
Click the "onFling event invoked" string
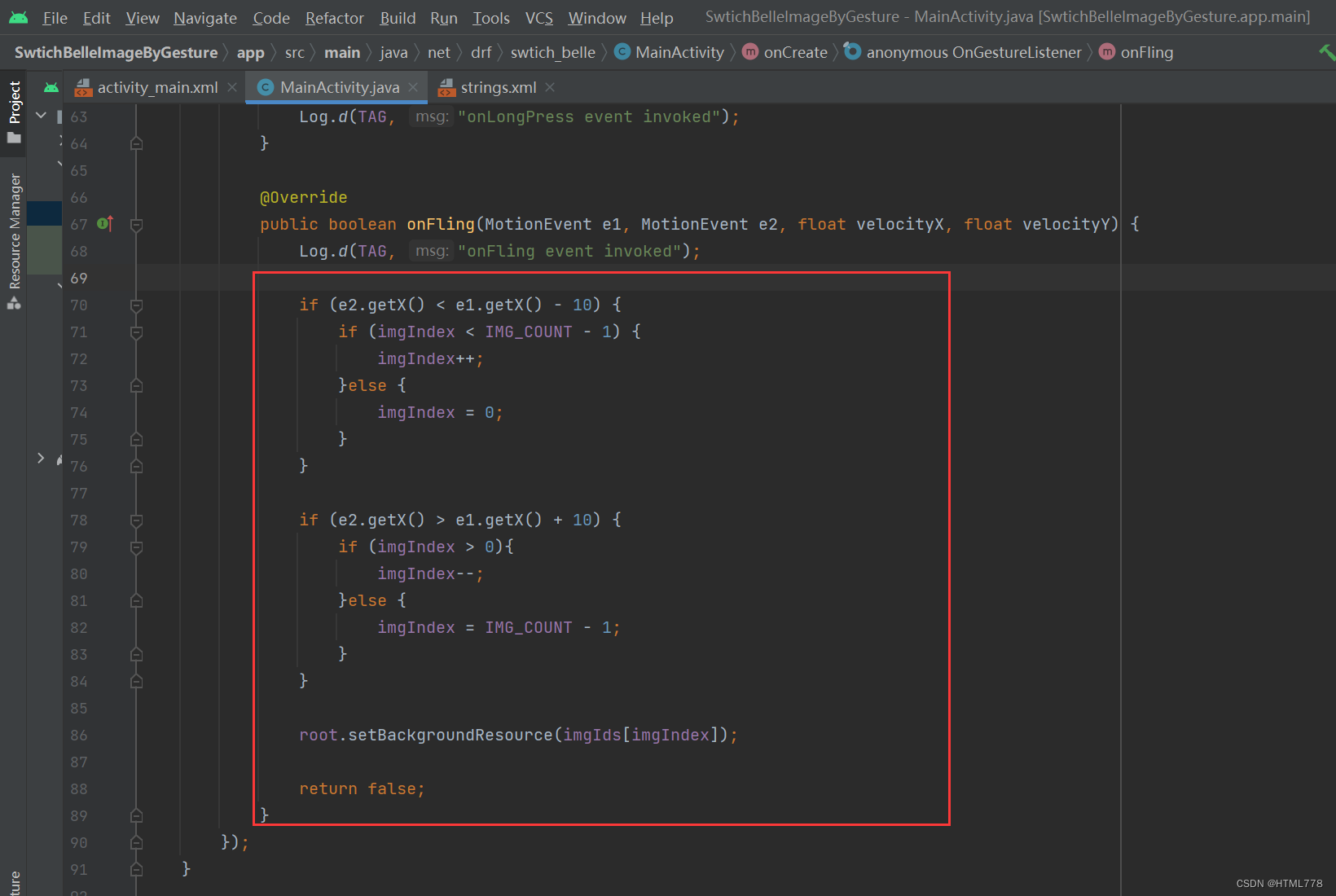(x=569, y=251)
